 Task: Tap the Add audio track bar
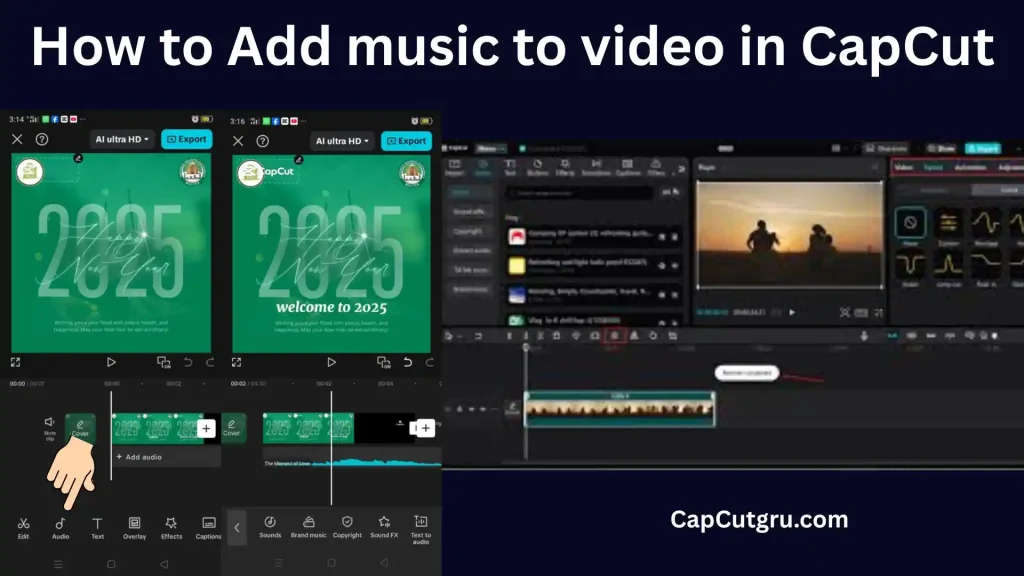(x=167, y=457)
